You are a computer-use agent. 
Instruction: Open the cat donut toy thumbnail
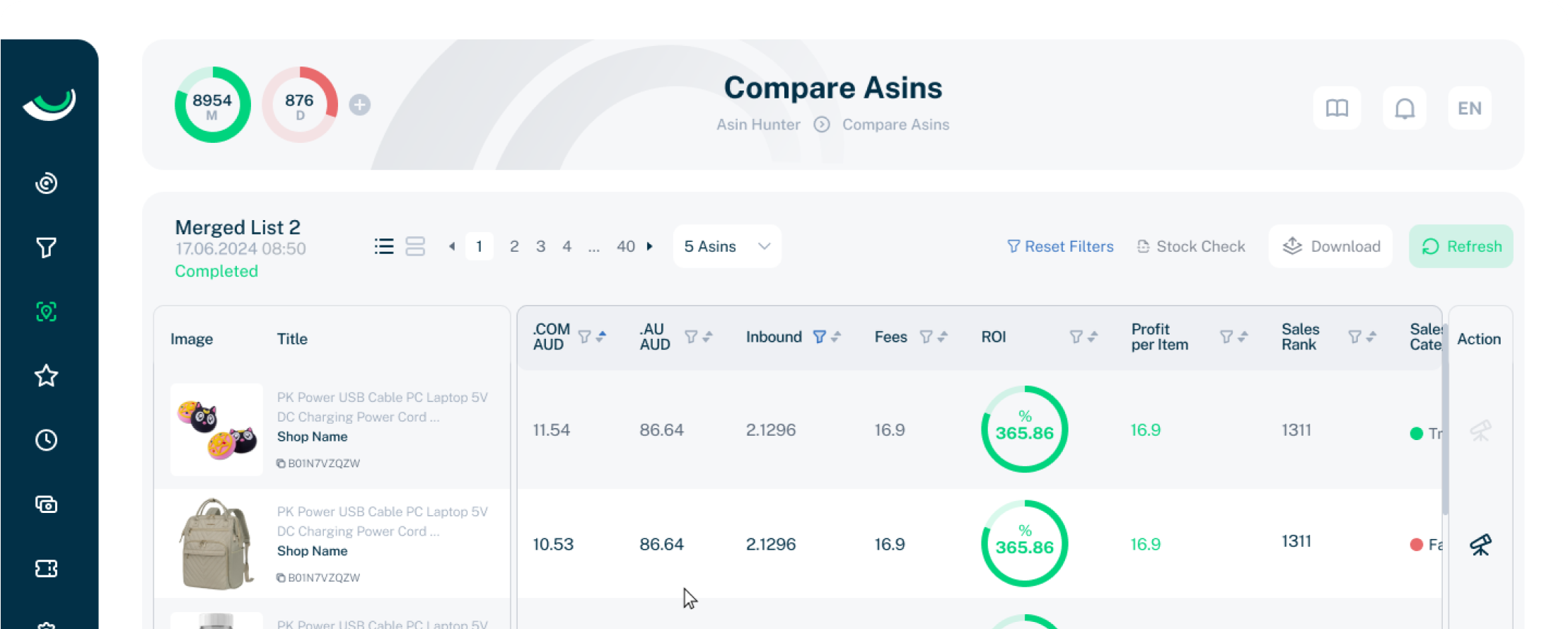[x=216, y=429]
